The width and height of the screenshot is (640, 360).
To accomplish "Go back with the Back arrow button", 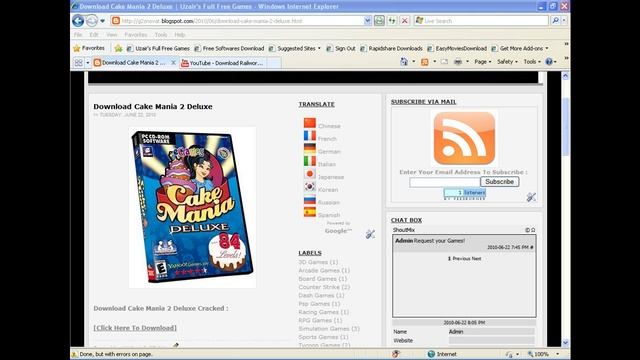I will point(78,20).
